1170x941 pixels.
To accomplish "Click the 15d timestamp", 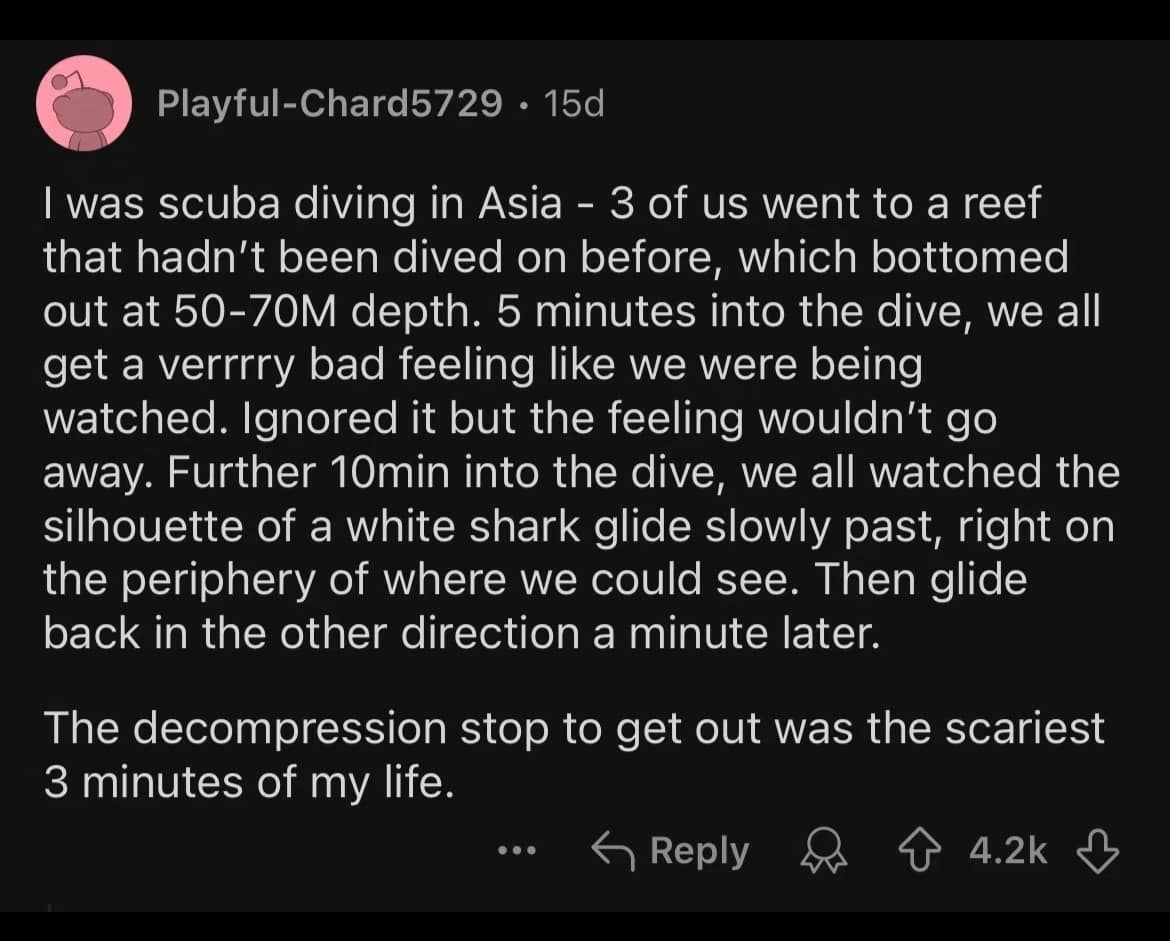I will (575, 103).
